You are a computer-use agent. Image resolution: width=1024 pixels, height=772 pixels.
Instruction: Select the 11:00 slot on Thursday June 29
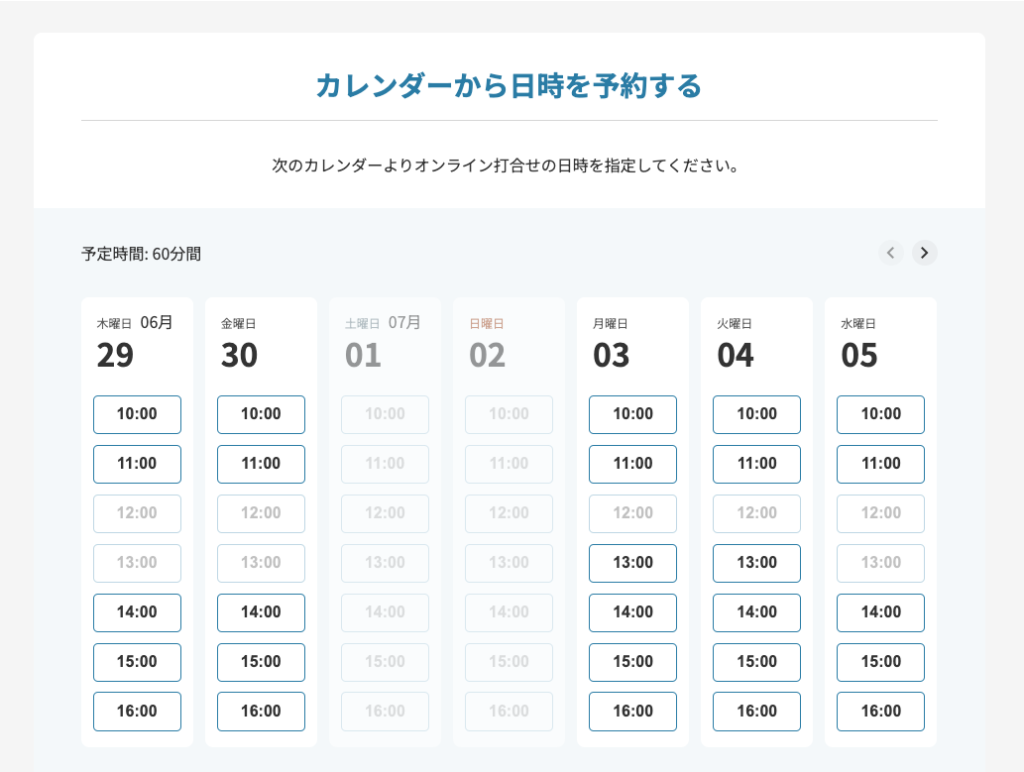[x=137, y=464]
